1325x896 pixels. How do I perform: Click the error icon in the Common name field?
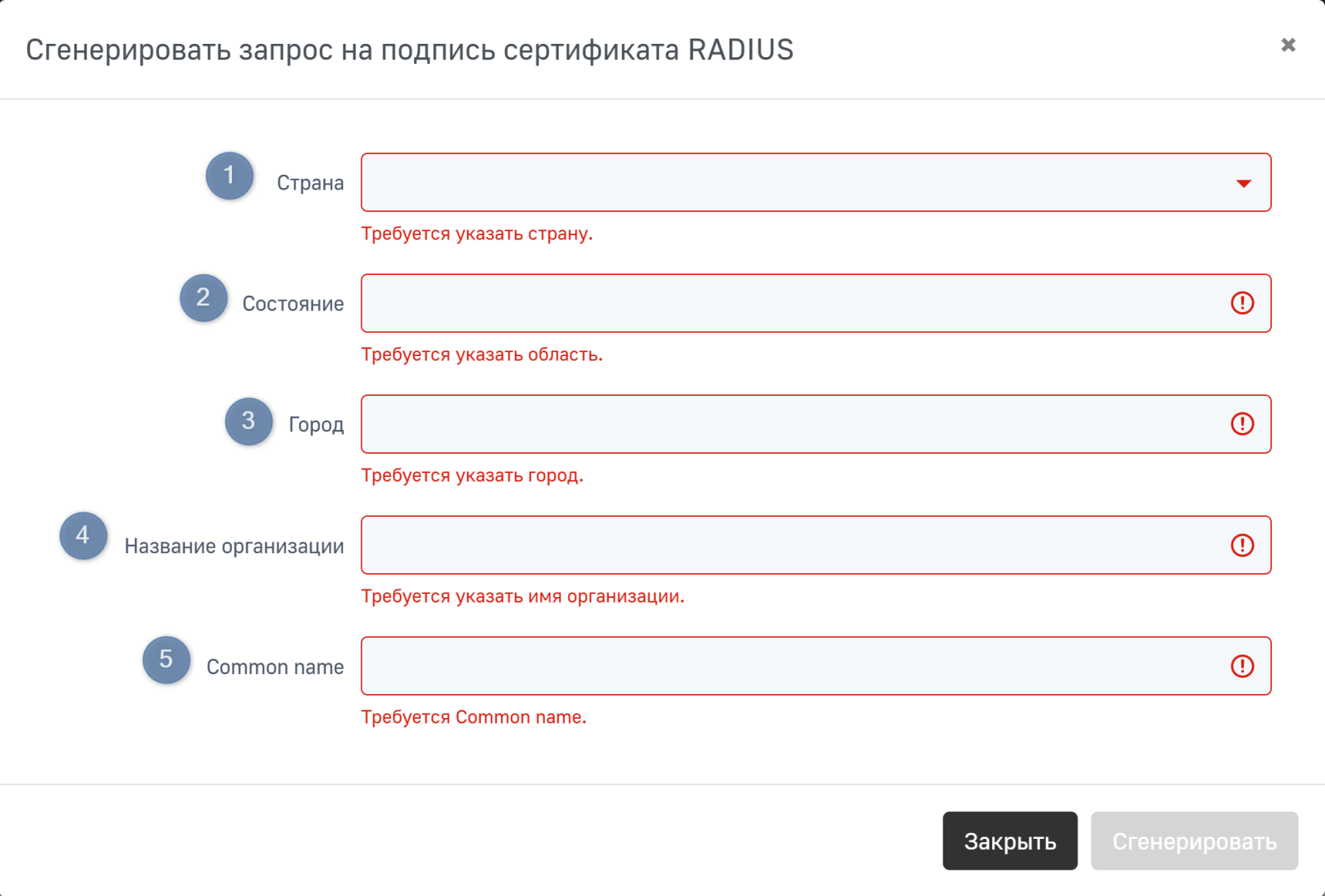tap(1242, 666)
